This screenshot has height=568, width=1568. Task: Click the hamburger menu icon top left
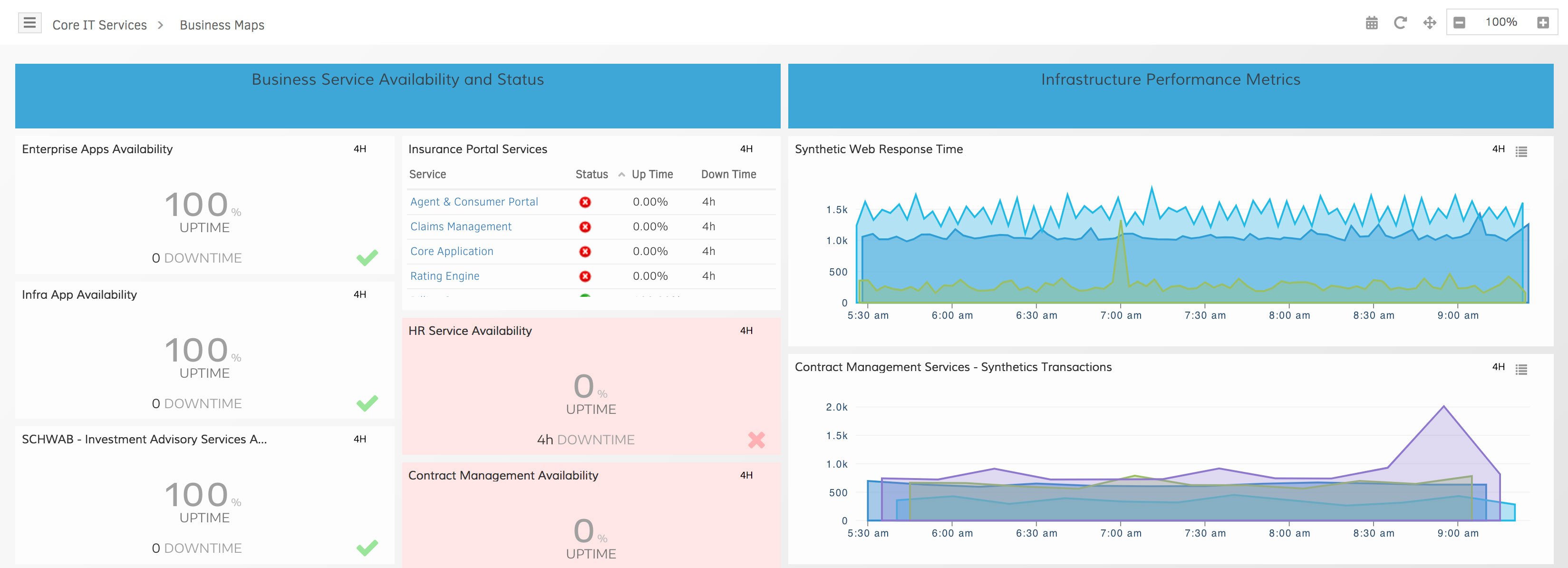[29, 22]
